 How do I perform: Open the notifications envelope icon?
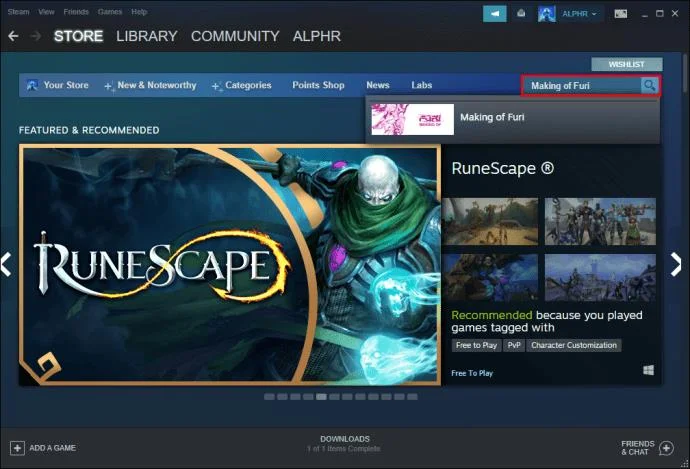click(x=521, y=14)
